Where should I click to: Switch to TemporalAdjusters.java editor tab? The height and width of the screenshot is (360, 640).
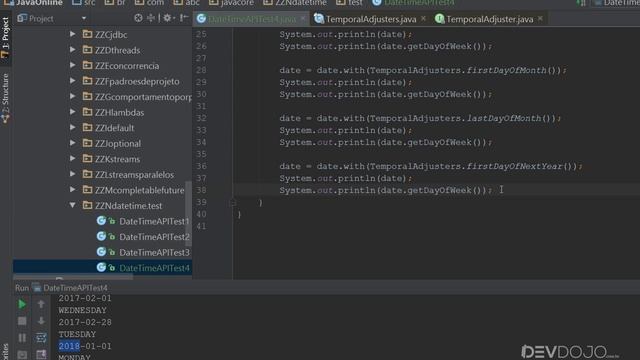point(371,19)
